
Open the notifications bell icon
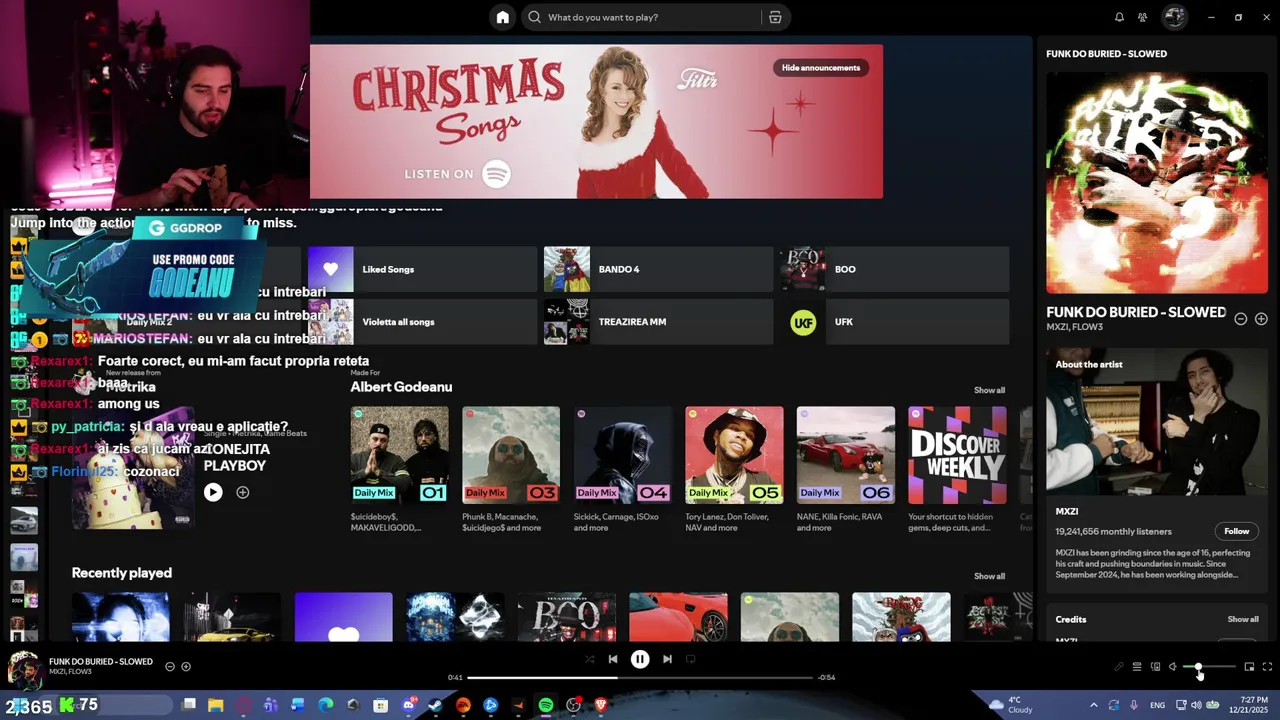(1119, 17)
